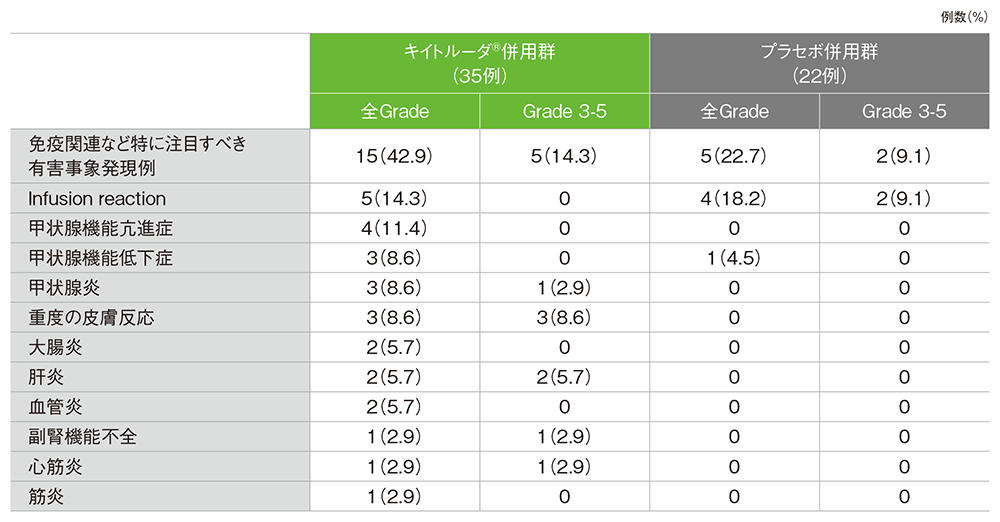Select the 全Grade subheader under キイトルーダ併用群

coord(395,112)
